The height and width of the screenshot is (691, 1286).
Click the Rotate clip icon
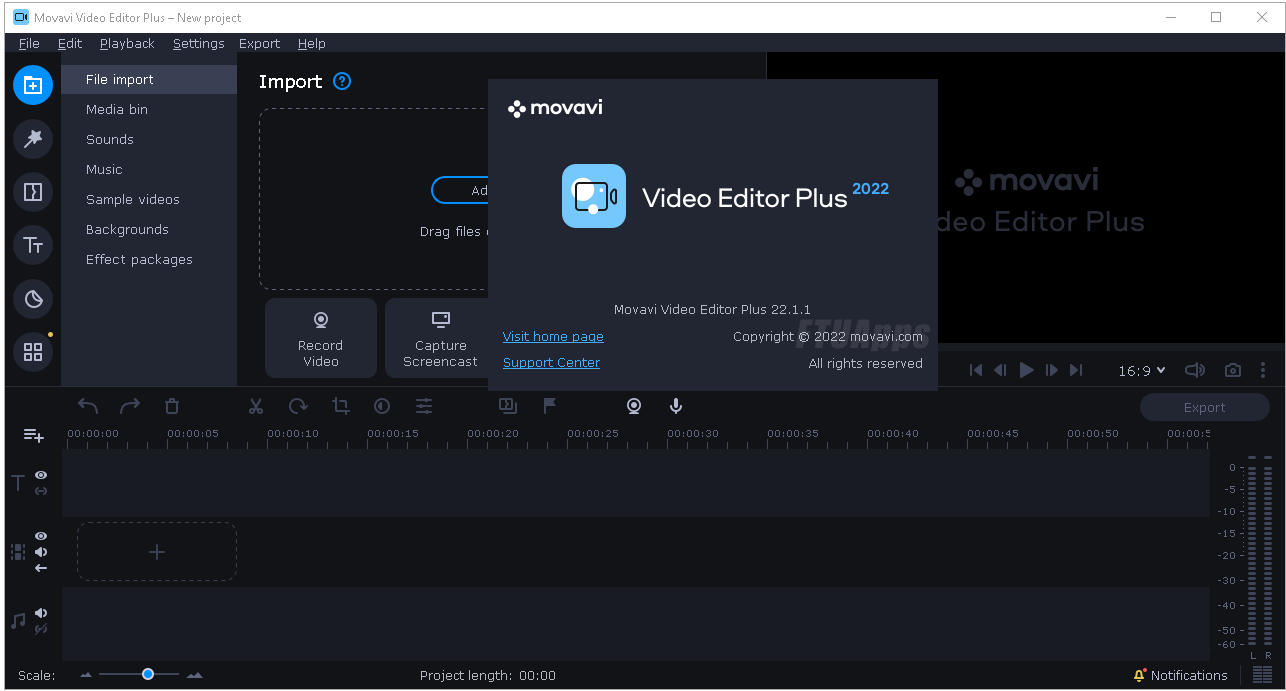tap(298, 406)
